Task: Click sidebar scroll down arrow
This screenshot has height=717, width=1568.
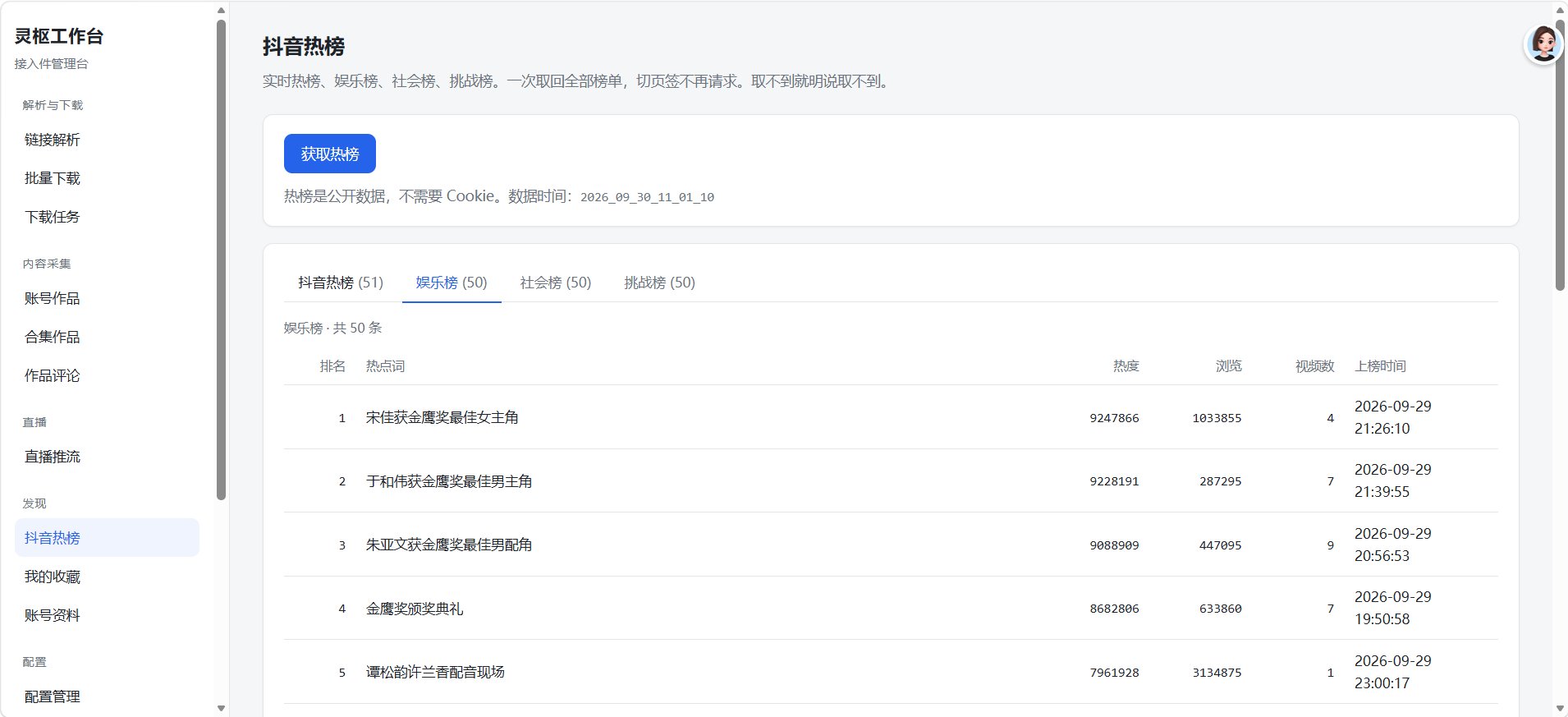Action: click(221, 708)
